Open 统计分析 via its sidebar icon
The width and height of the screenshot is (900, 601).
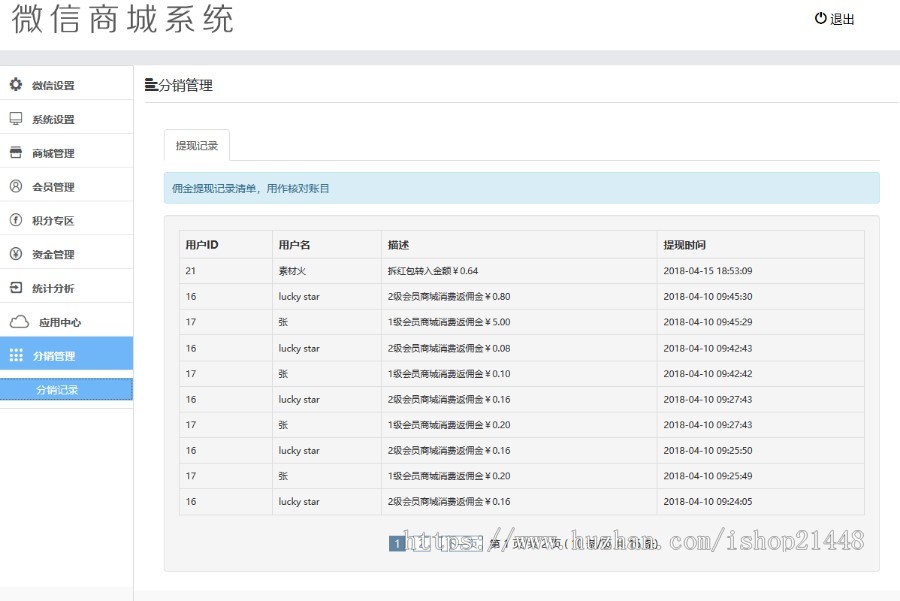click(14, 287)
